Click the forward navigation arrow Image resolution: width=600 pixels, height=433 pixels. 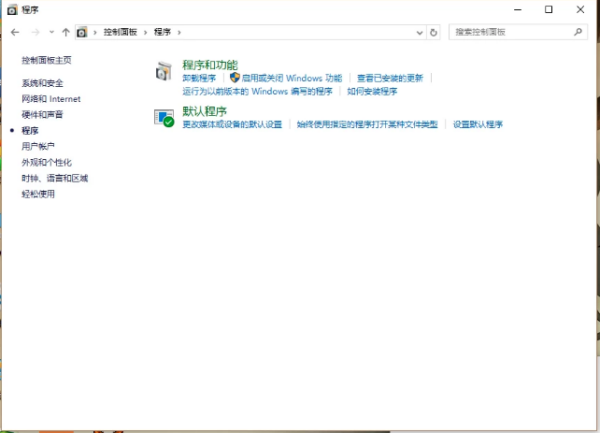click(x=35, y=33)
